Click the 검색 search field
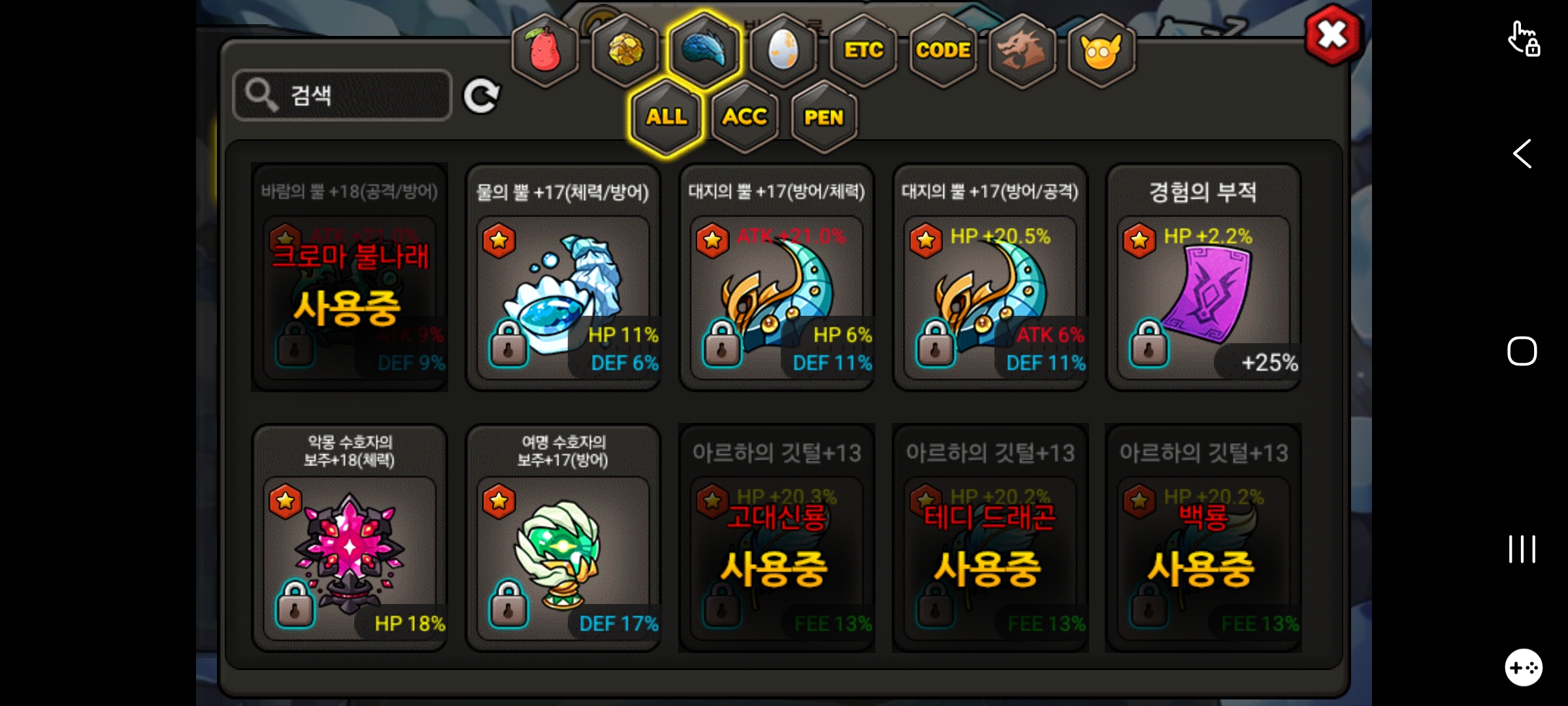Screen dimensions: 1568x706 [x=342, y=95]
